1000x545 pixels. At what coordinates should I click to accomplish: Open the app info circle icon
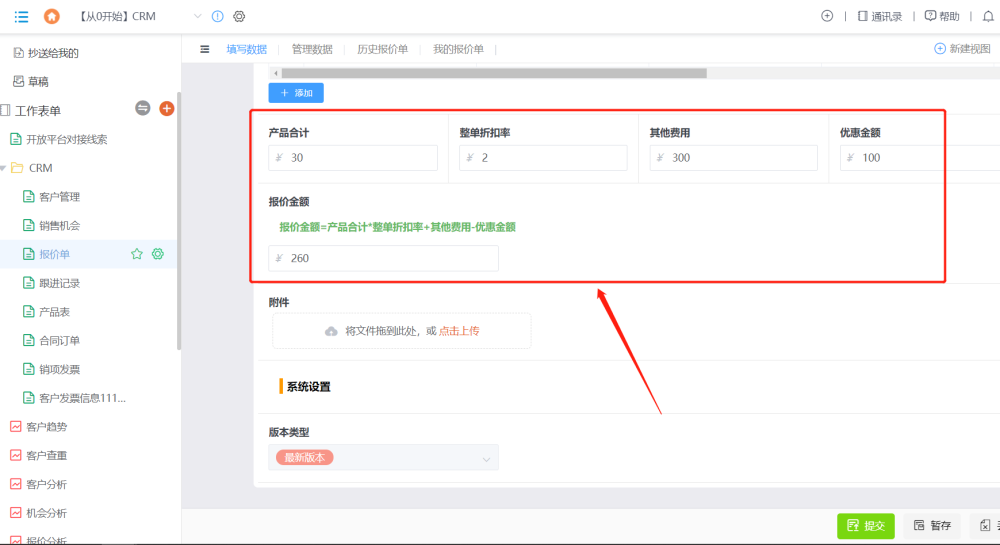(217, 17)
